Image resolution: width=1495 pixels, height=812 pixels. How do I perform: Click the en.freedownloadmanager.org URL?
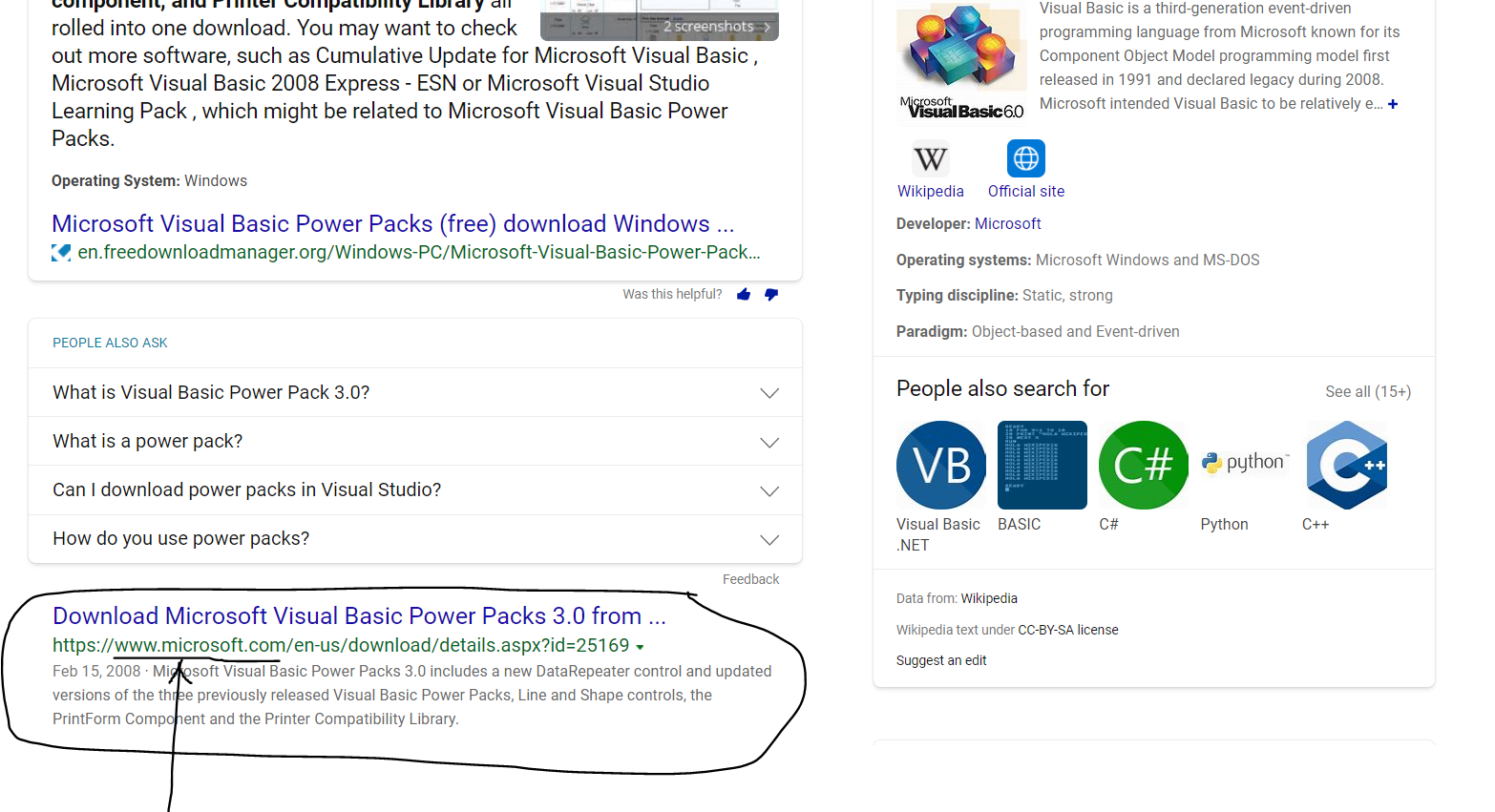tap(419, 252)
